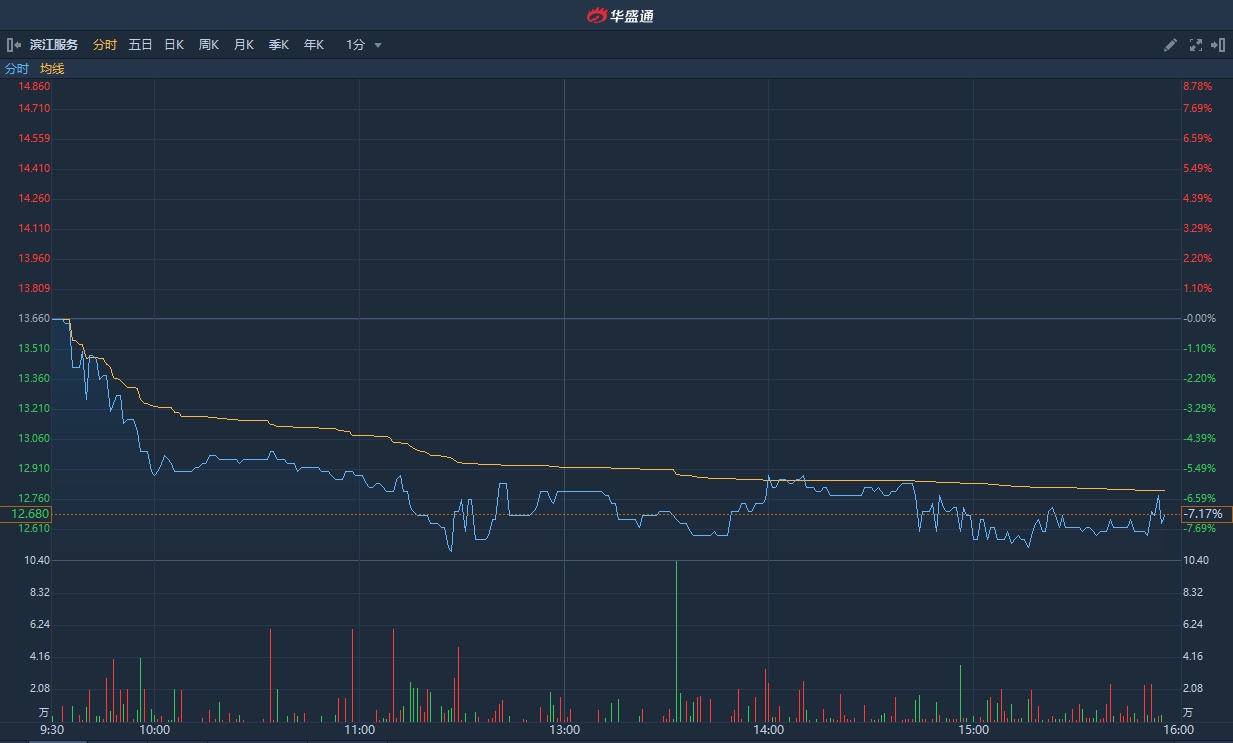The height and width of the screenshot is (743, 1233).
Task: Click the right 6.24 volume axis label
Action: pyautogui.click(x=1192, y=624)
